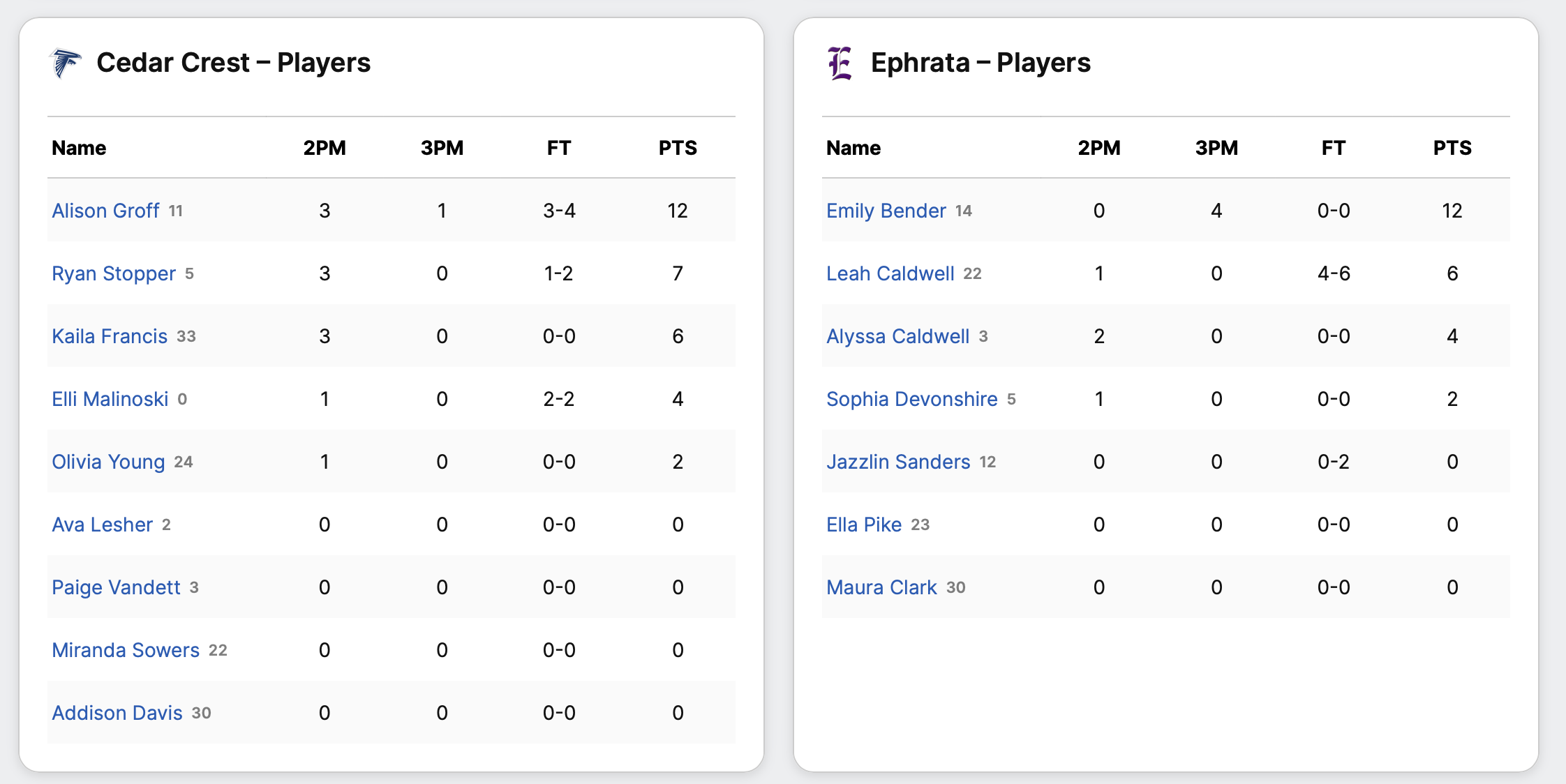Click Addison Davis name link

[117, 713]
